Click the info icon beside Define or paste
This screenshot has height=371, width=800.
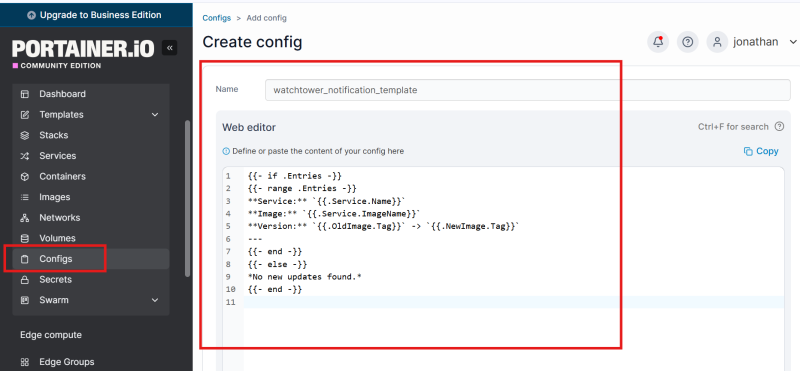tap(226, 152)
